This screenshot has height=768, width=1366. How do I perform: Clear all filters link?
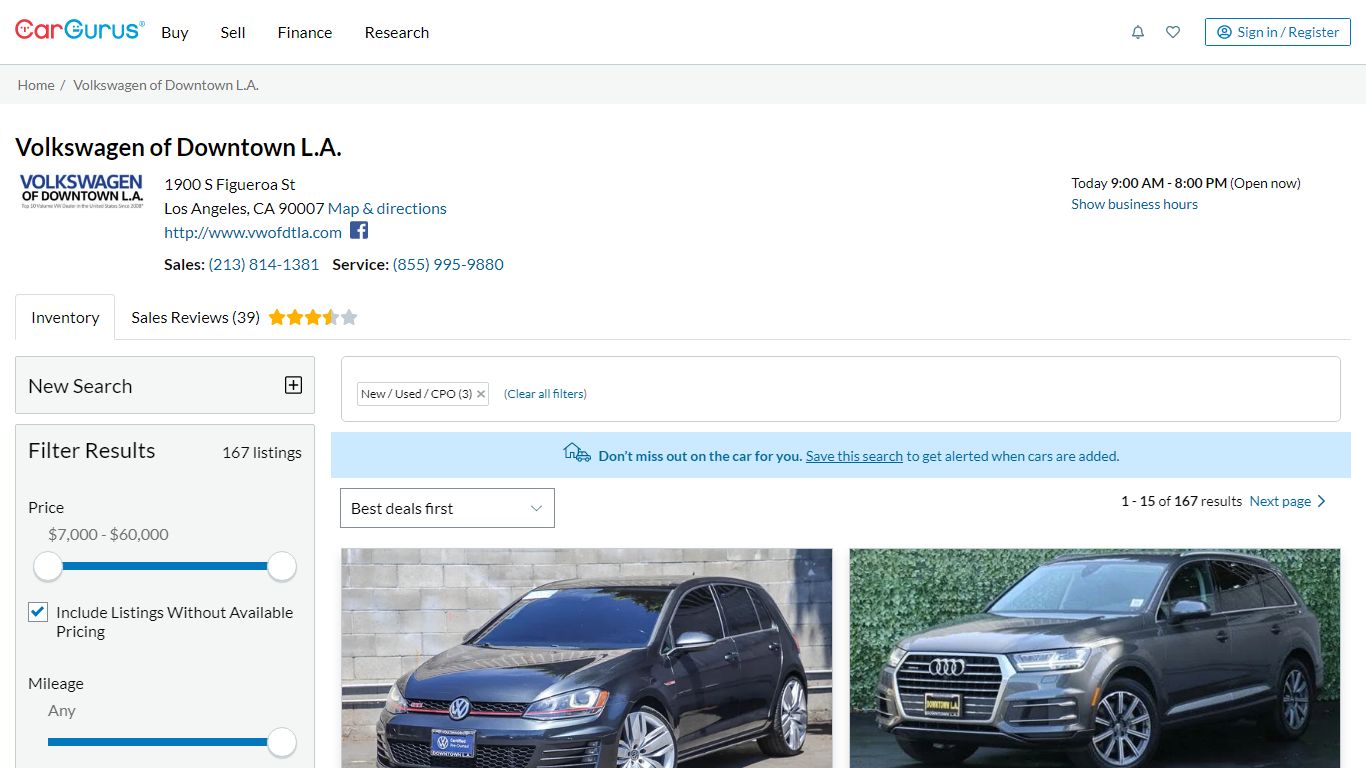(545, 394)
